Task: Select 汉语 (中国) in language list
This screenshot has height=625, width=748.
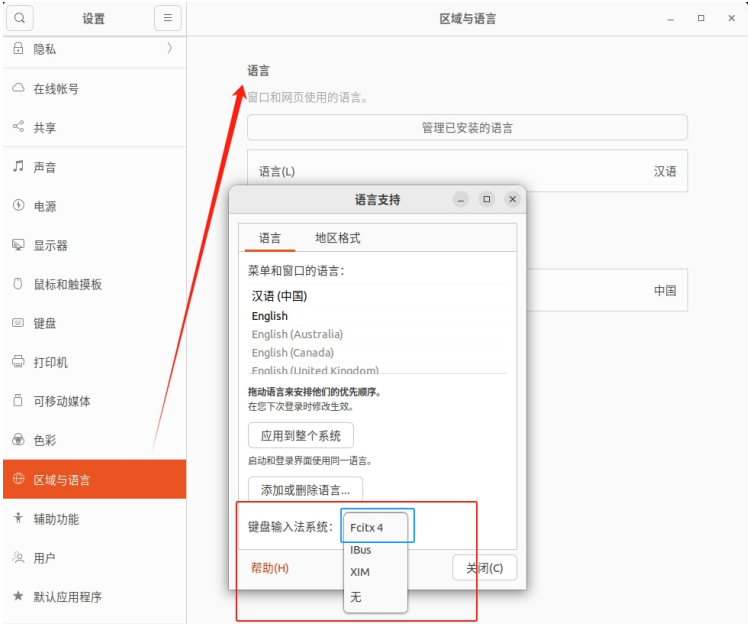Action: pos(377,296)
